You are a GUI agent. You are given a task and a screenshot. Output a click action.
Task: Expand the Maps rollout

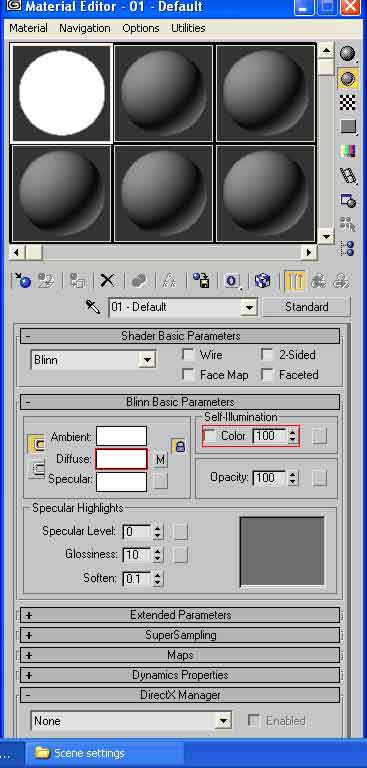coord(180,655)
